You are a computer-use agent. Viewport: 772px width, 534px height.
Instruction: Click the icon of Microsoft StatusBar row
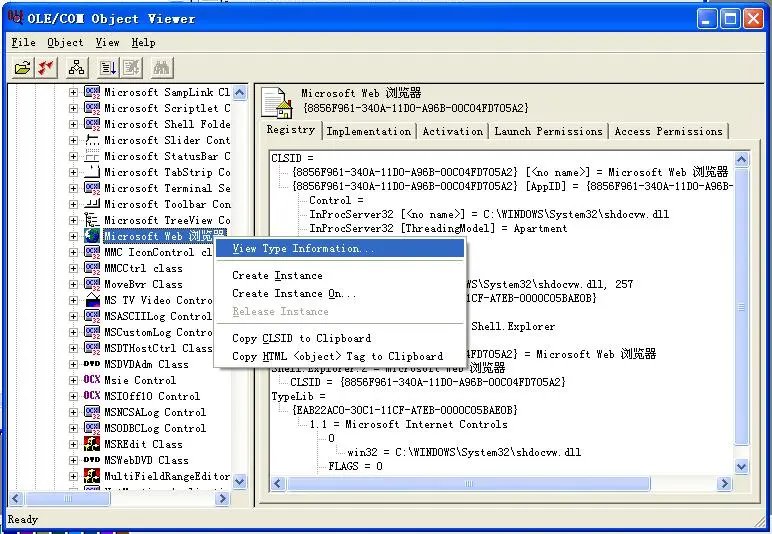92,156
